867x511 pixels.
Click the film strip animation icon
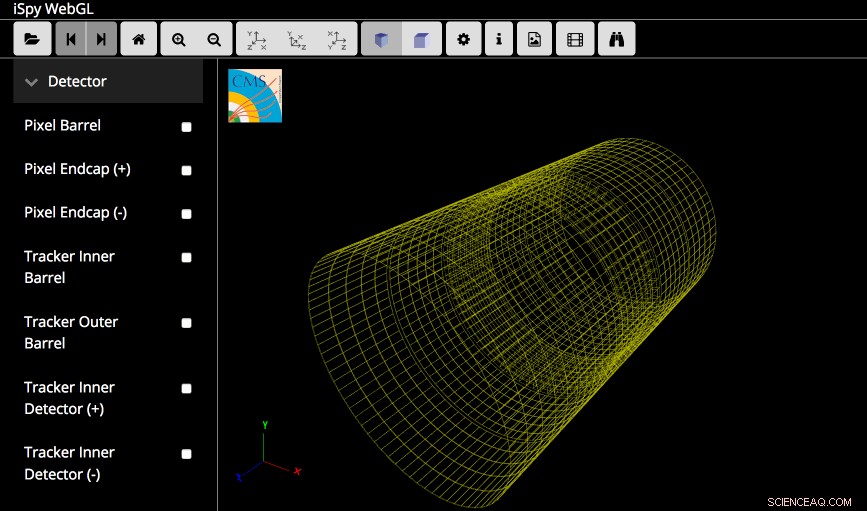(x=574, y=40)
